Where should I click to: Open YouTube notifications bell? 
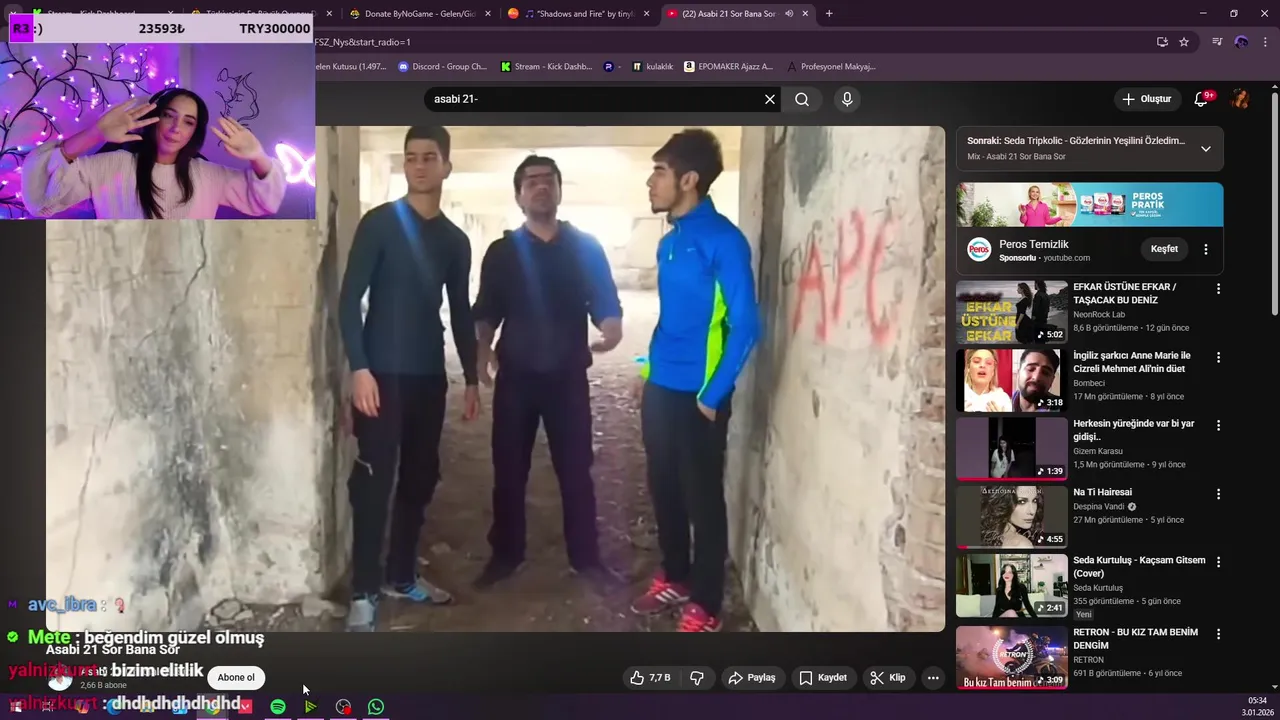(x=1202, y=99)
